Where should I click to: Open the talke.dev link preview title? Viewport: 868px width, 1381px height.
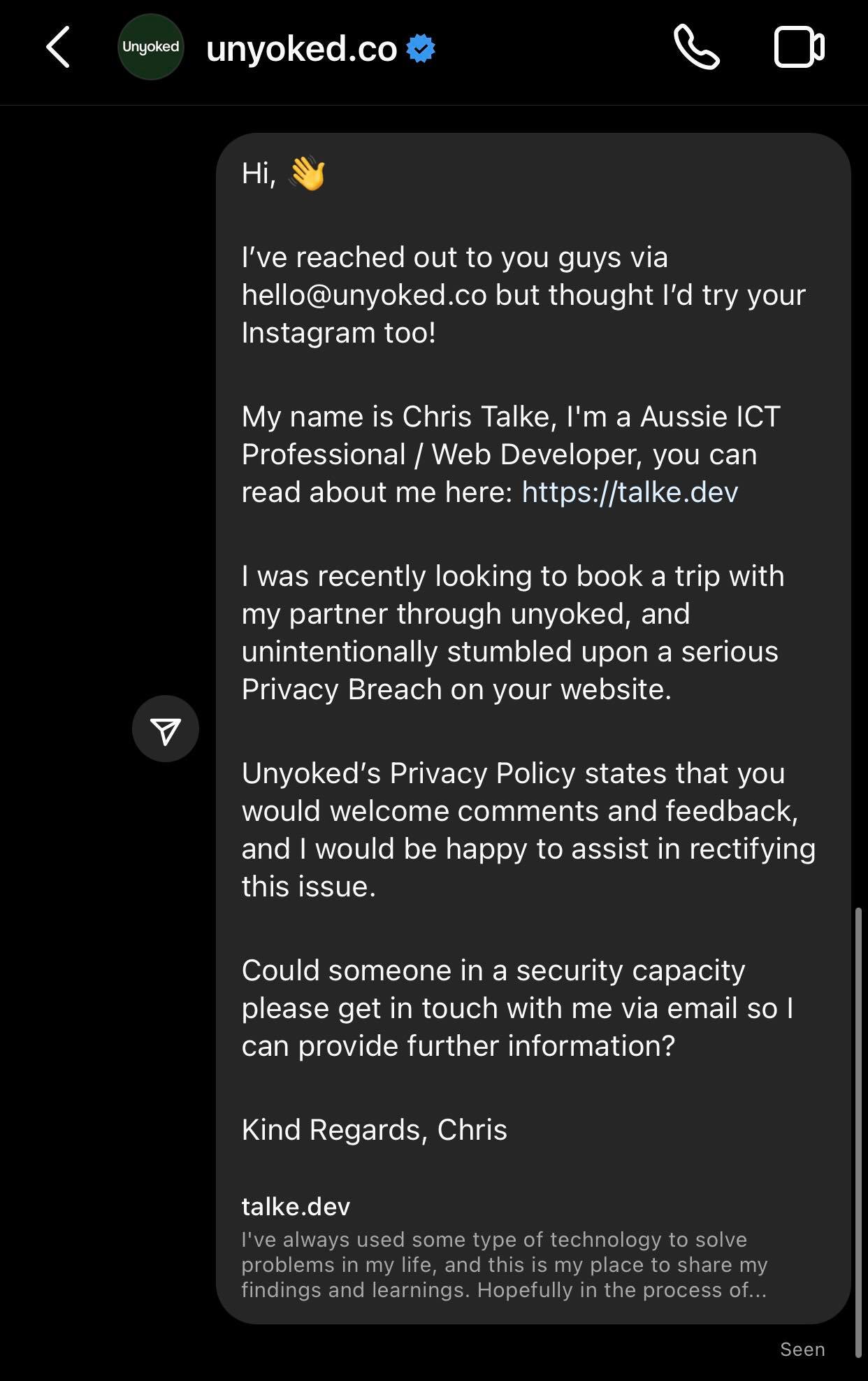point(296,1206)
